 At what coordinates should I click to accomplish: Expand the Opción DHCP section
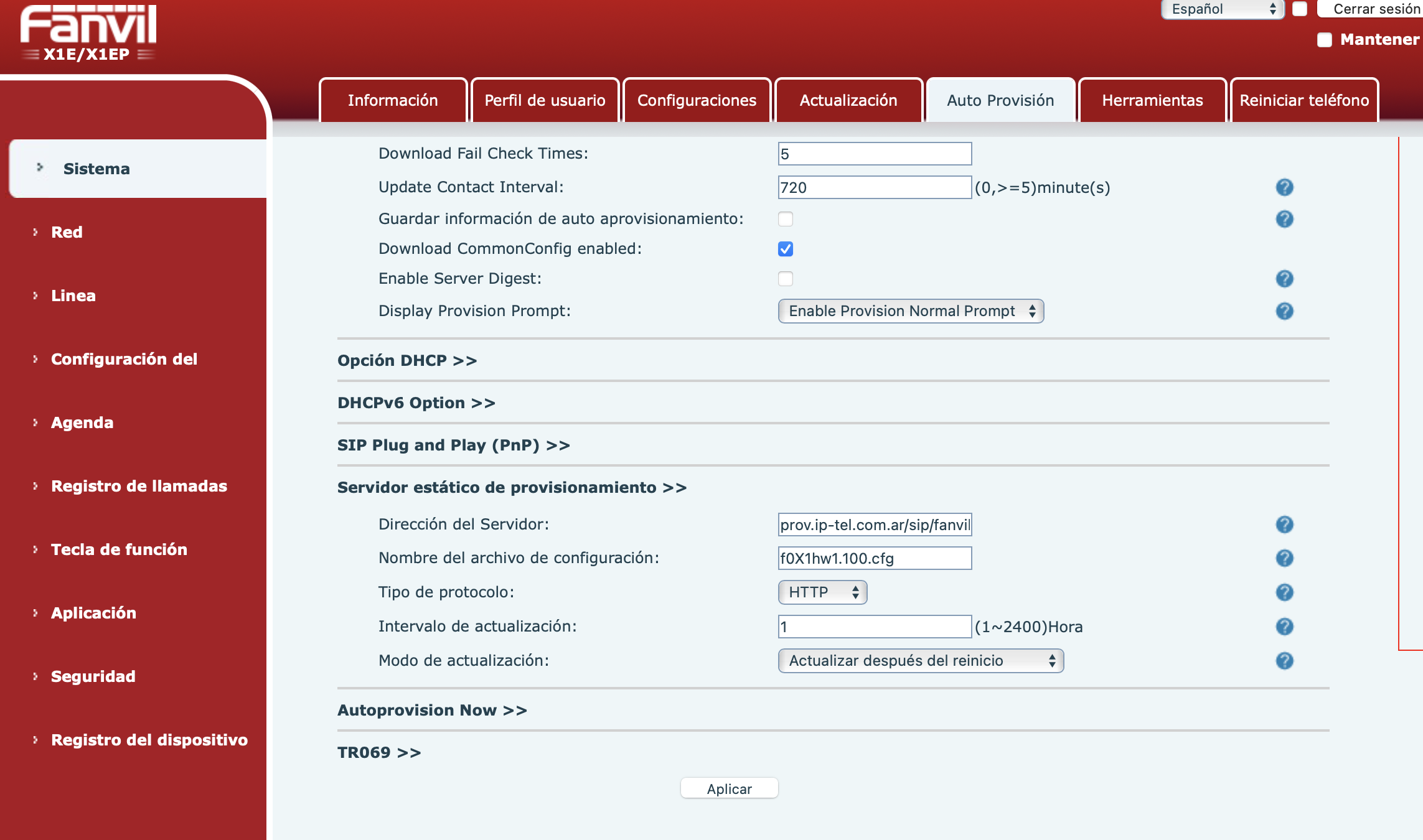[407, 361]
